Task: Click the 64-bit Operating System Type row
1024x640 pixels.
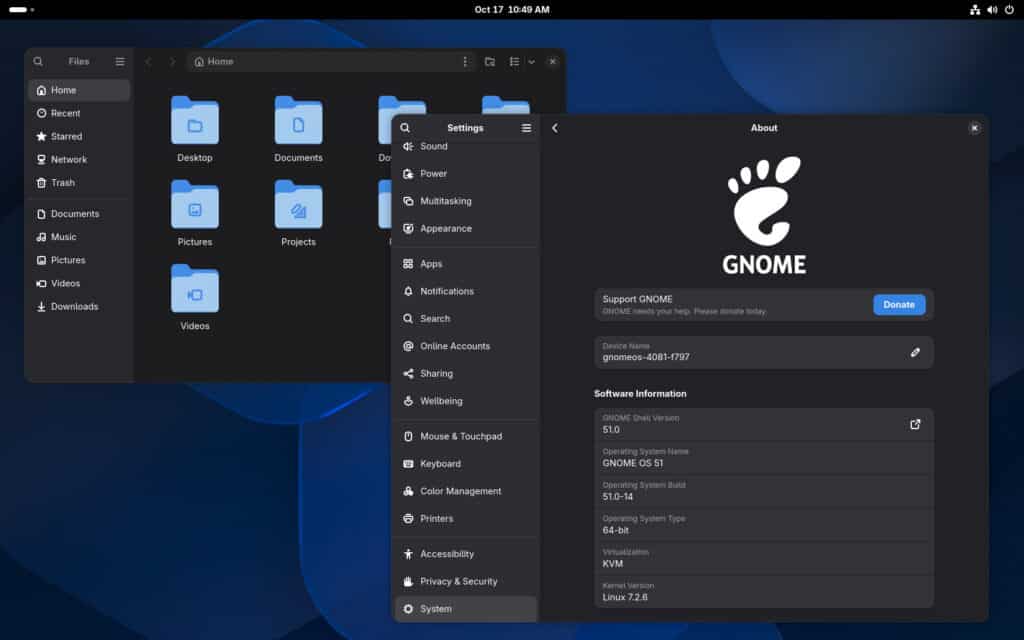Action: tap(763, 525)
